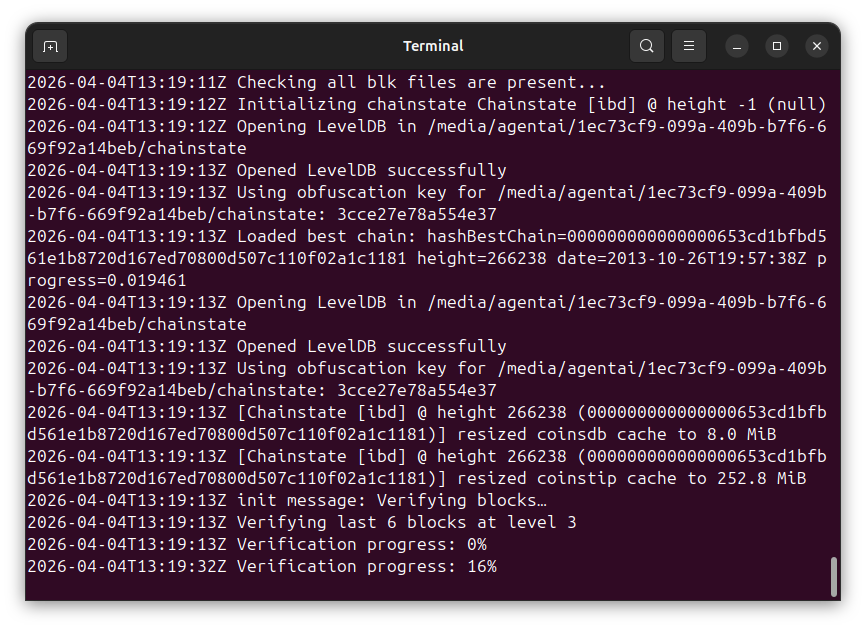Click the Terminal window title

433,46
